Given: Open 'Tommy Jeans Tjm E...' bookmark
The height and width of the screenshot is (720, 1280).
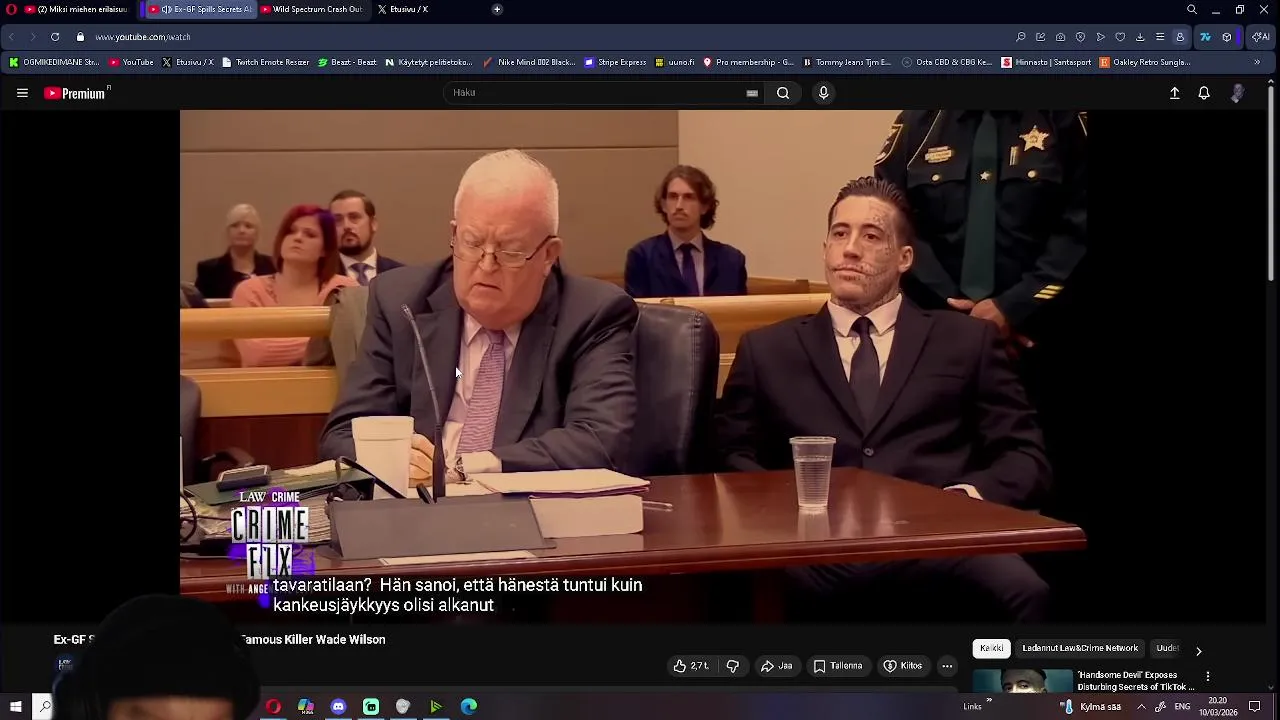Looking at the screenshot, I should 846,62.
